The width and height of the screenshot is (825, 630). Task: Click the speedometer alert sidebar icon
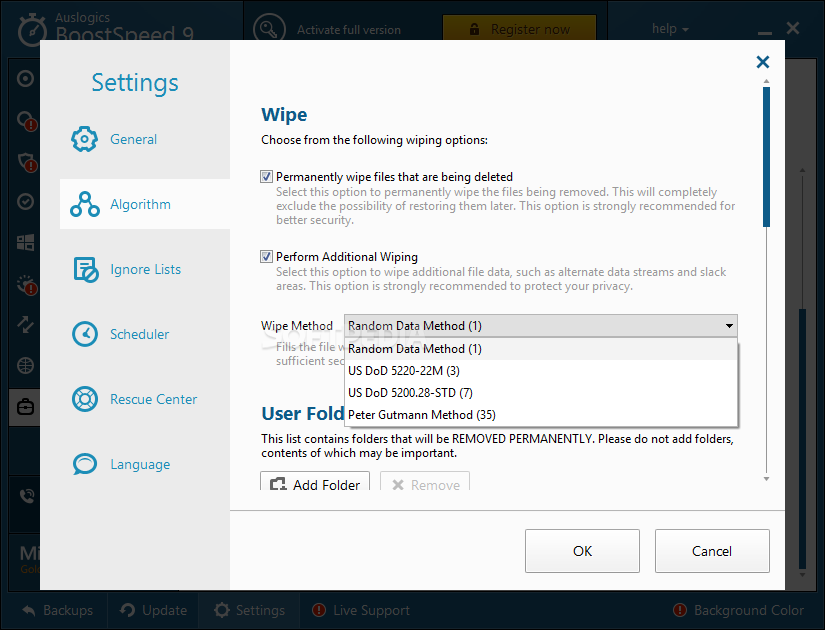[27, 284]
